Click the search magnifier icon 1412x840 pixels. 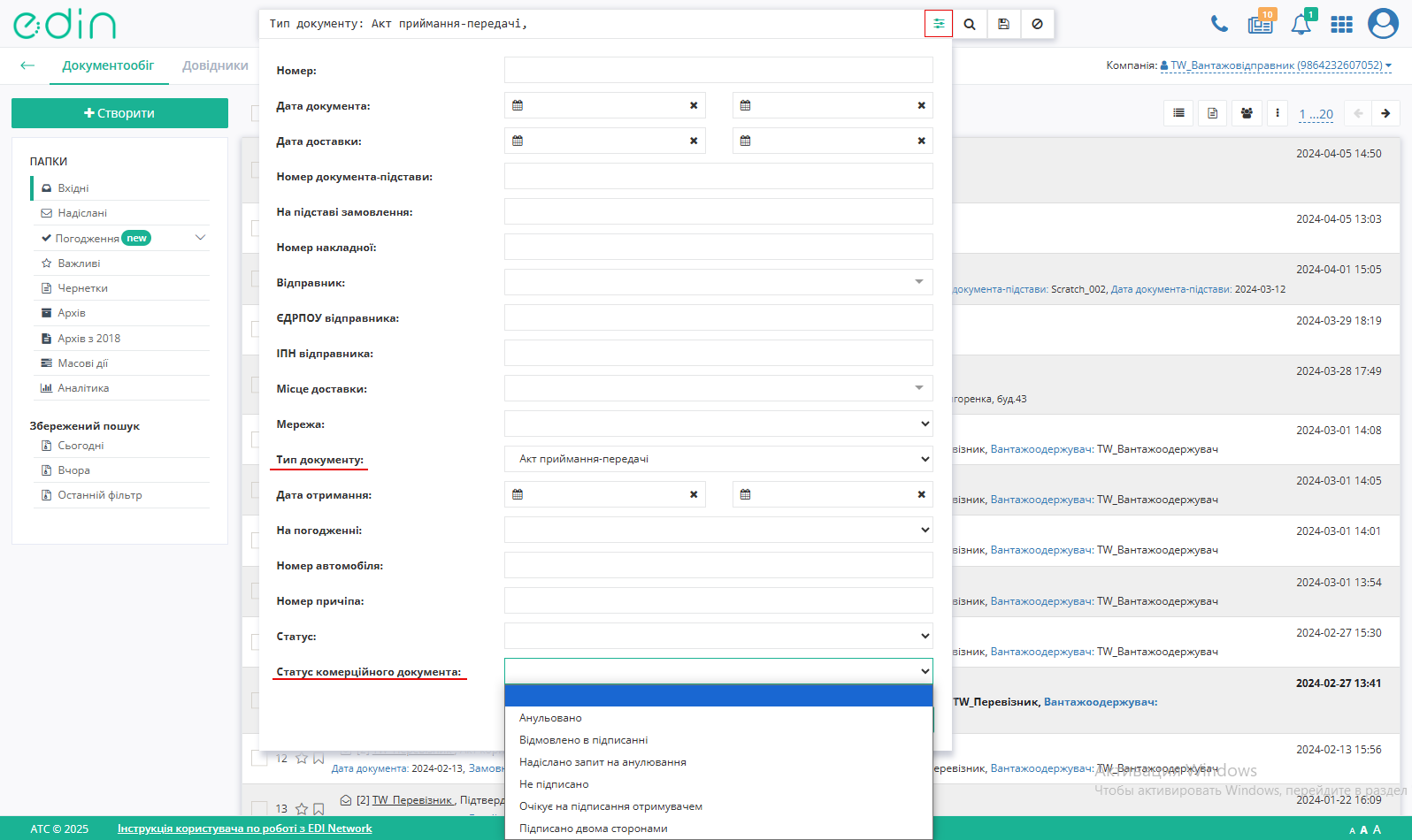970,24
